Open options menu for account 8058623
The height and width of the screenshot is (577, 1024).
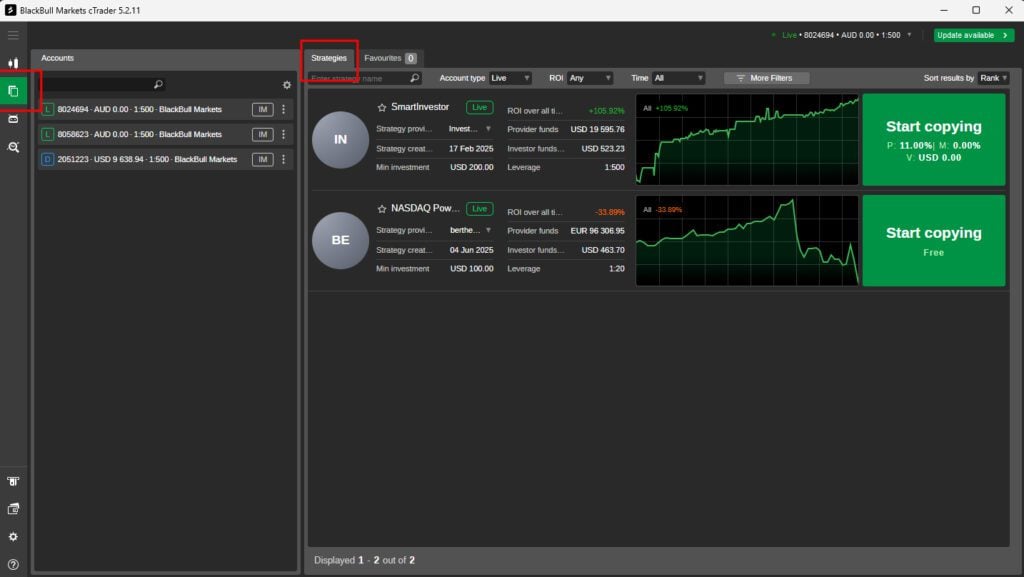(283, 134)
